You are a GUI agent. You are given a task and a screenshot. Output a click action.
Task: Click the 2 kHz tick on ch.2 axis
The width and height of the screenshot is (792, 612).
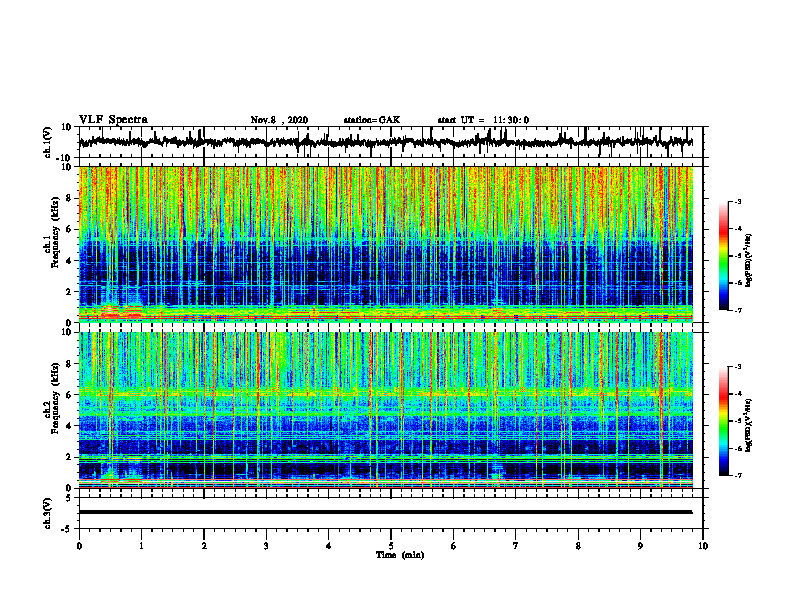click(x=68, y=457)
